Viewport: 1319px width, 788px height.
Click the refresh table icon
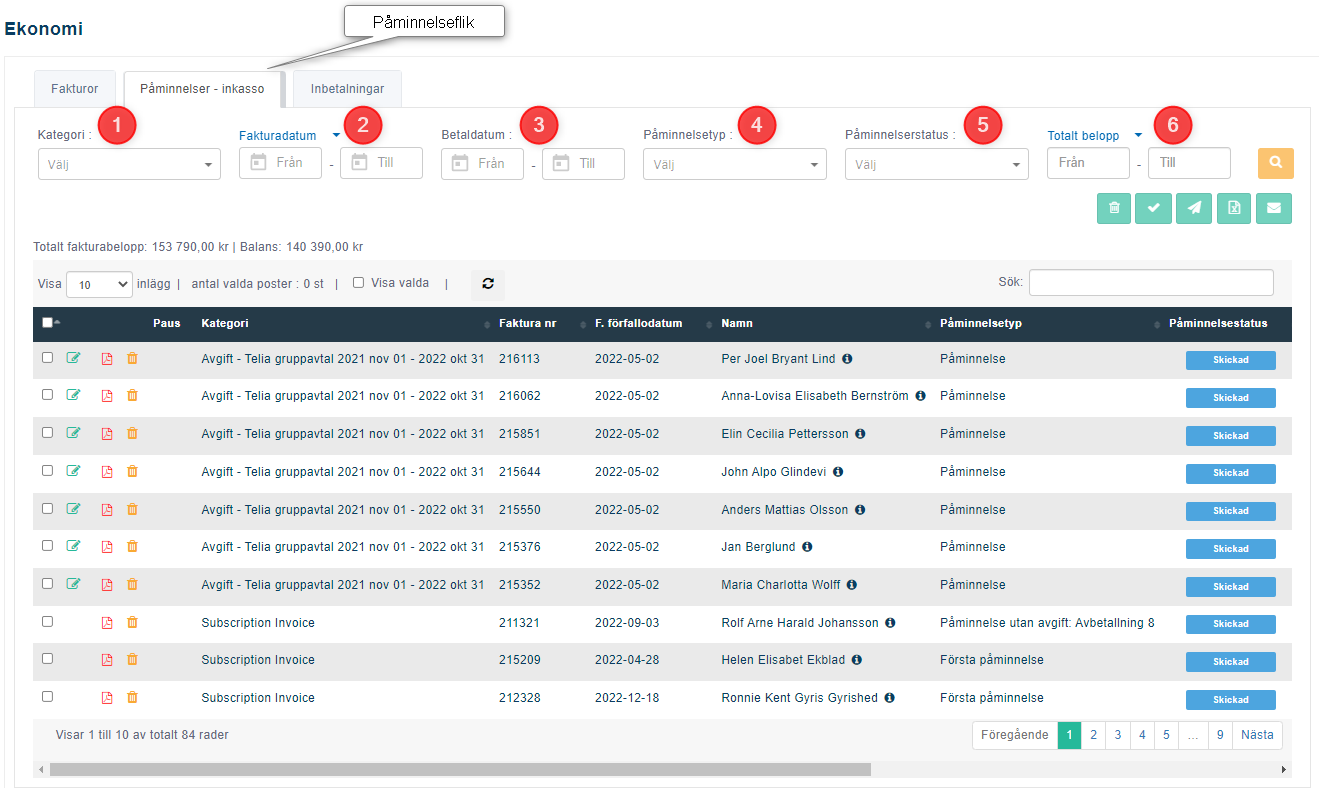coord(488,284)
